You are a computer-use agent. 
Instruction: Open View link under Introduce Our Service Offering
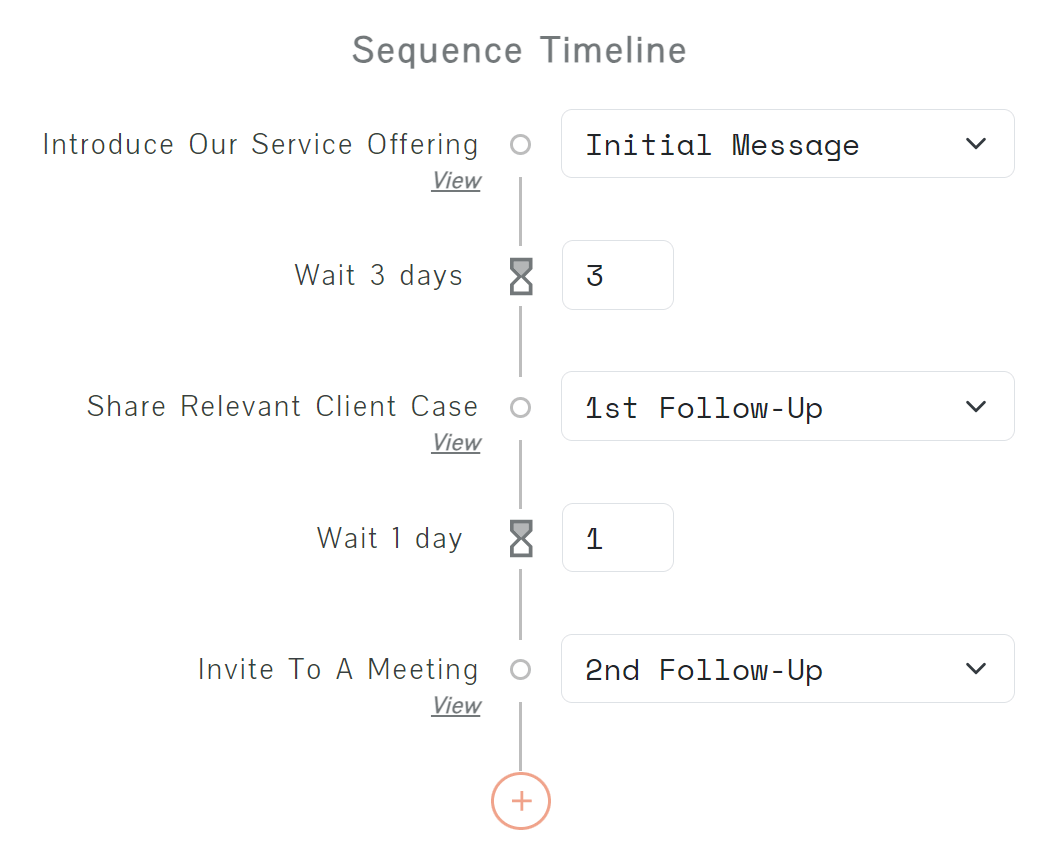[456, 181]
